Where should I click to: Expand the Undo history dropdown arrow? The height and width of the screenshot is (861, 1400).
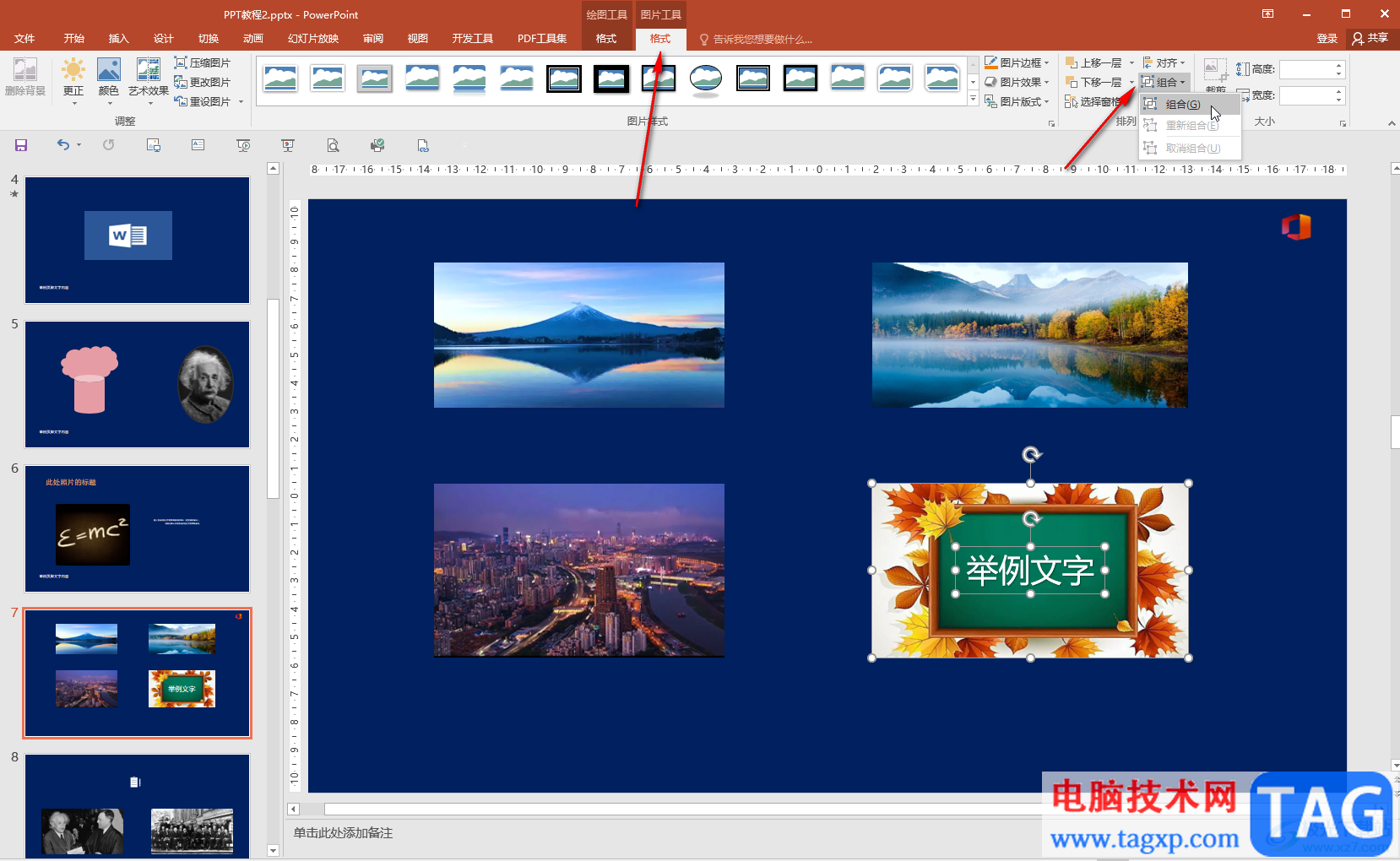tap(79, 145)
